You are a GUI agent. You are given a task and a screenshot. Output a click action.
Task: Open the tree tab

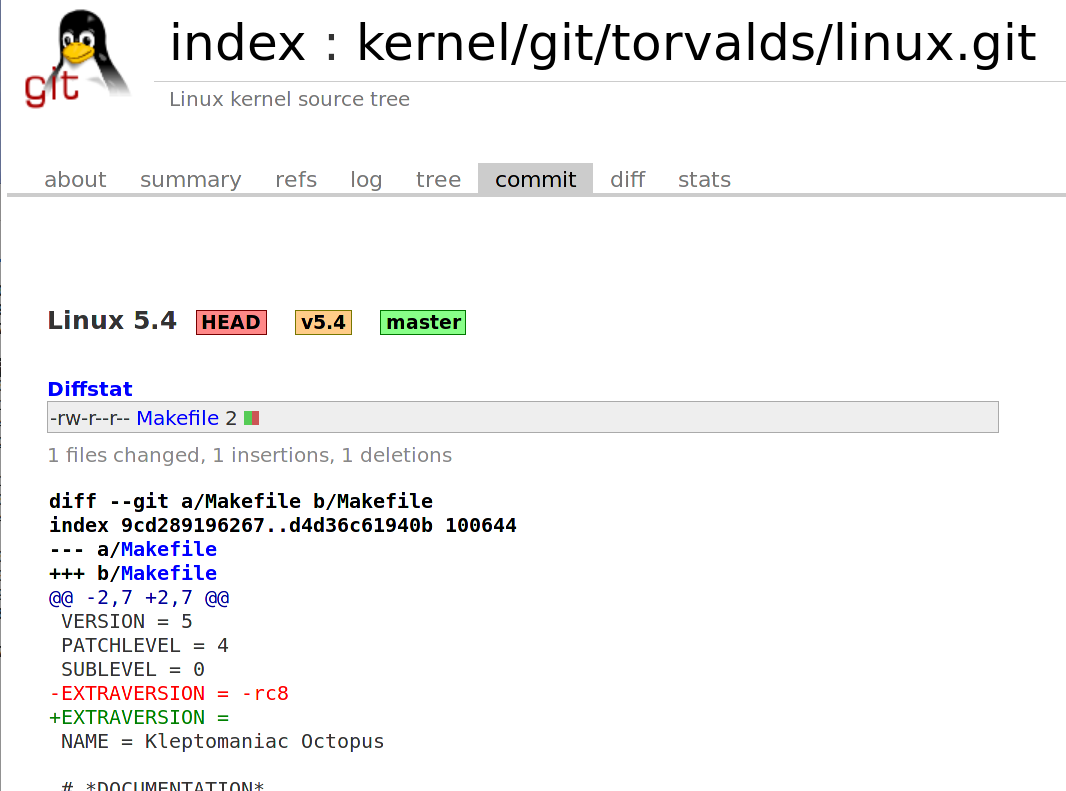tap(439, 180)
